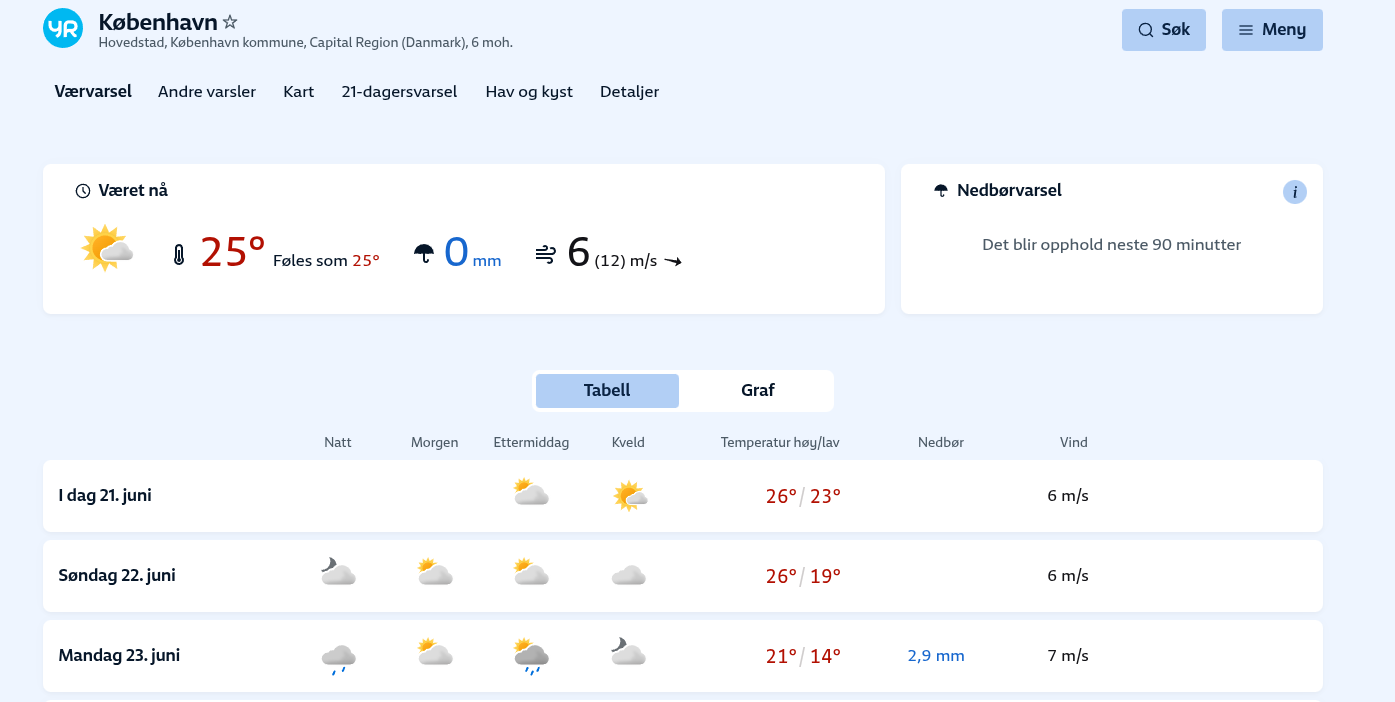The image size is (1395, 702).
Task: Click the umbrella icon beside 0 mm
Action: pos(424,254)
